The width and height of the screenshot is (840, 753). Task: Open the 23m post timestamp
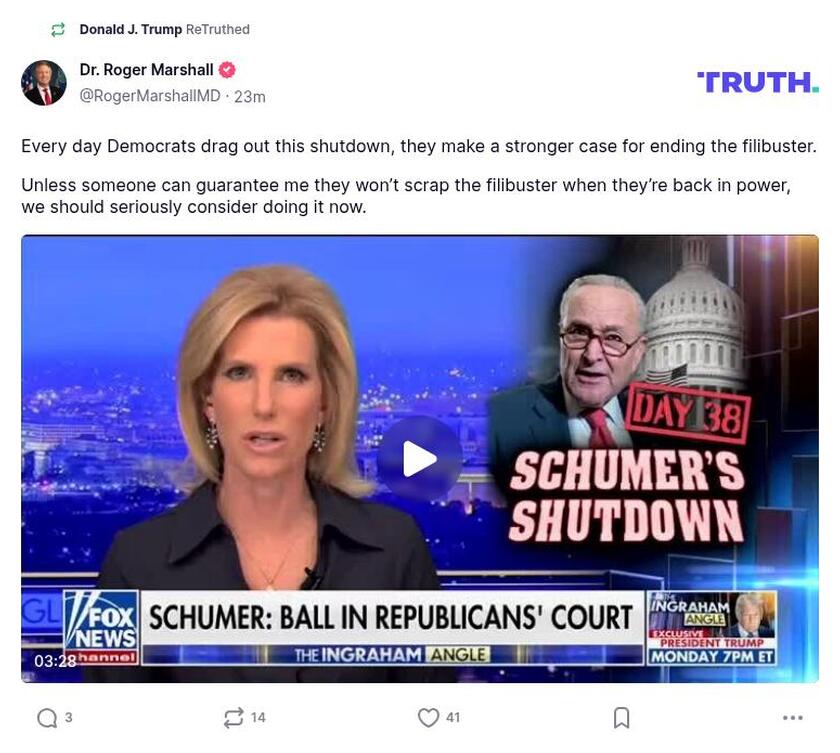(250, 96)
